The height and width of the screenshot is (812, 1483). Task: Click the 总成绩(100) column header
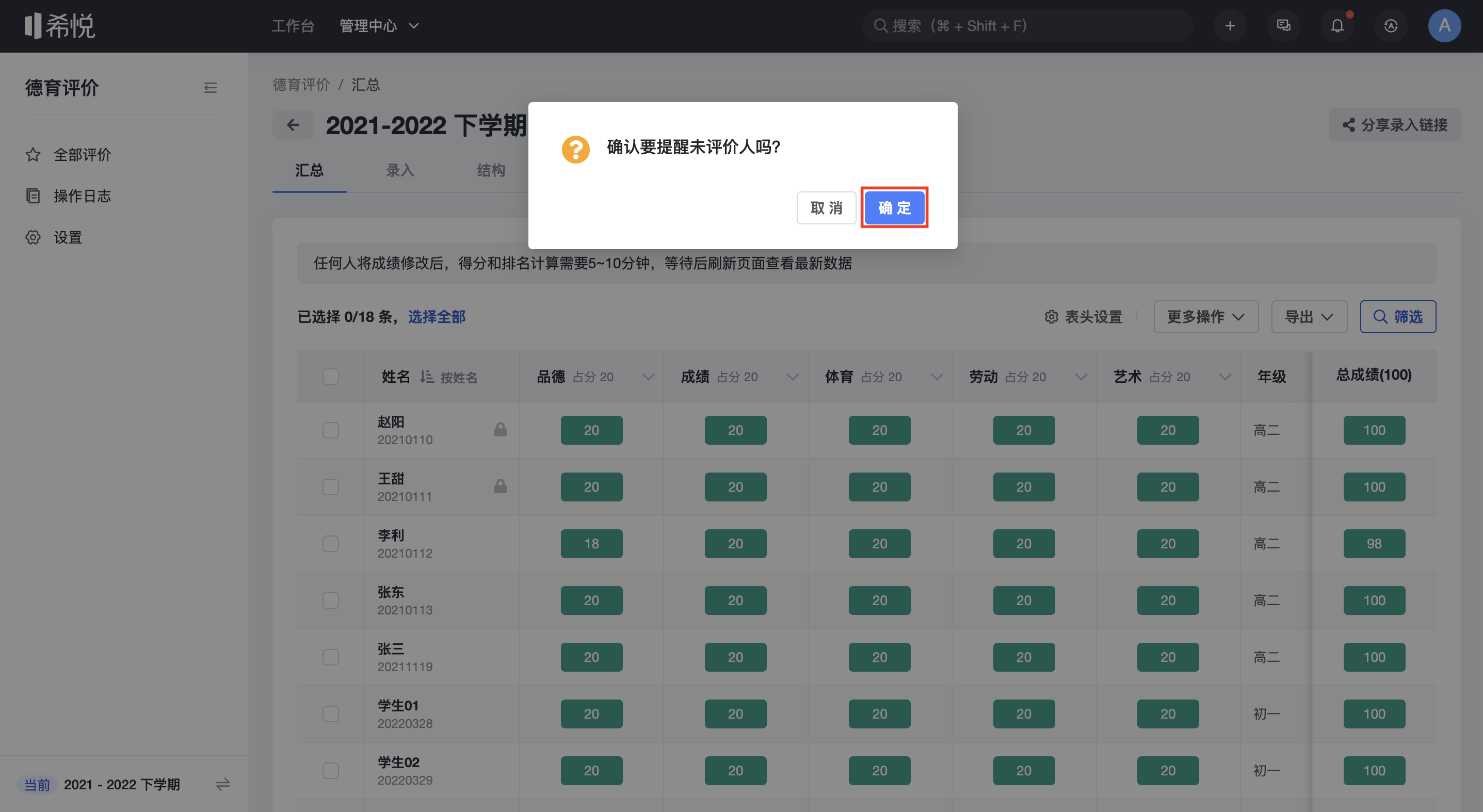tap(1374, 375)
